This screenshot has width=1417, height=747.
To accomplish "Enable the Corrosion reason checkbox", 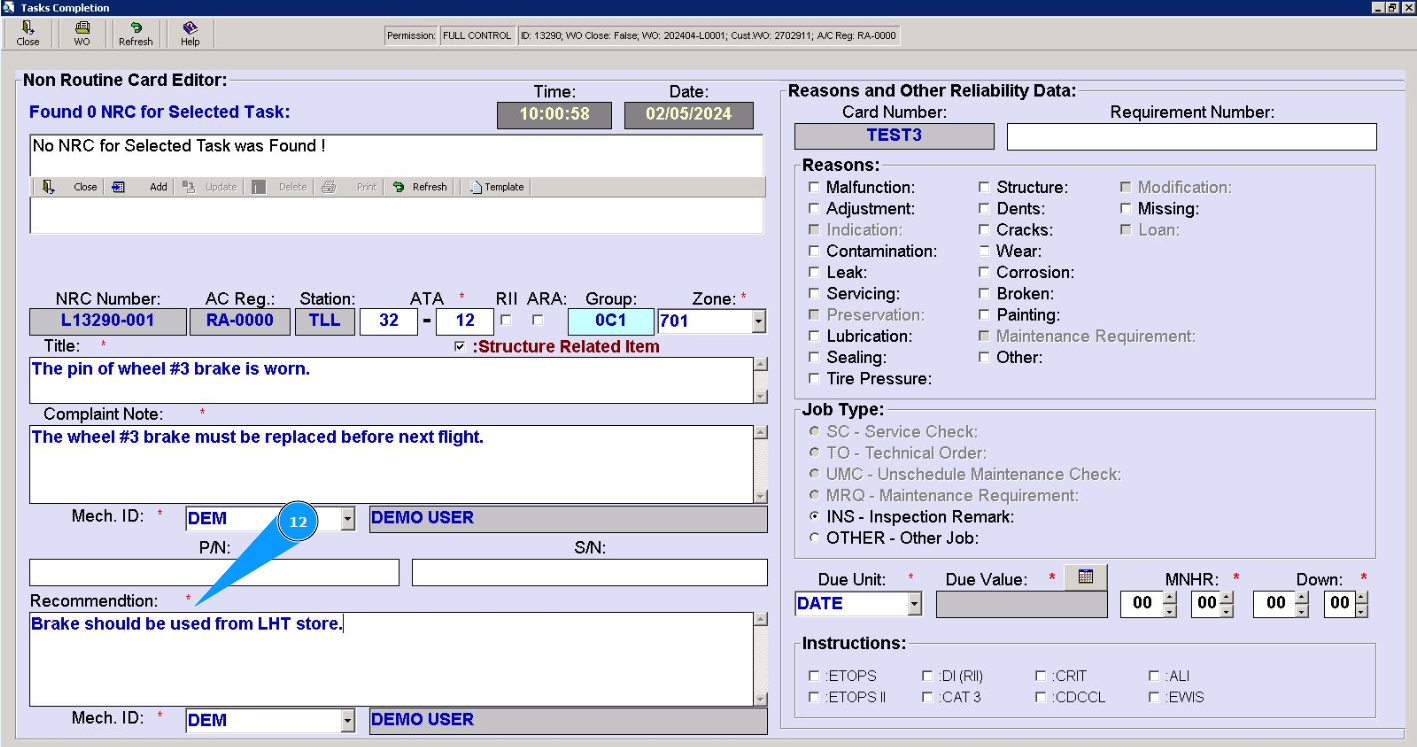I will tap(984, 273).
